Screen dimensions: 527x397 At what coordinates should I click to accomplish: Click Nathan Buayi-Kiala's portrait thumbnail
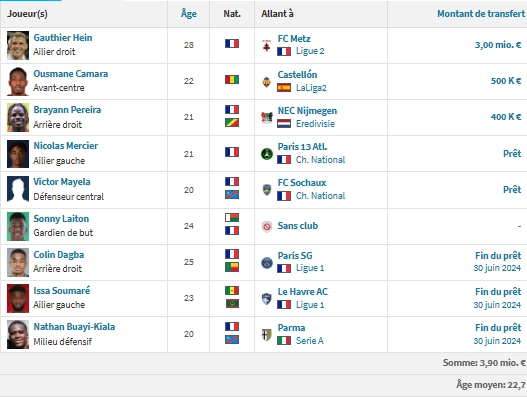pos(18,334)
